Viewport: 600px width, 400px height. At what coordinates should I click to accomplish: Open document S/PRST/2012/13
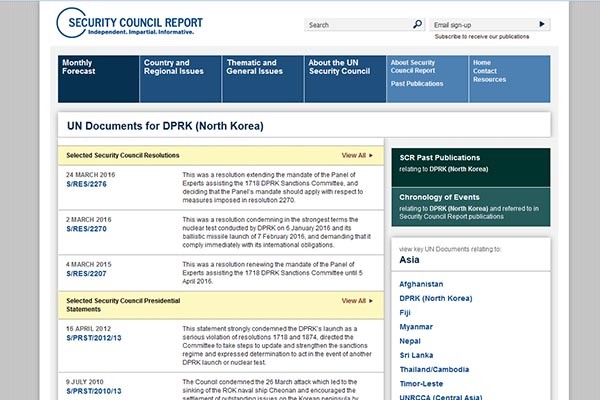(94, 338)
